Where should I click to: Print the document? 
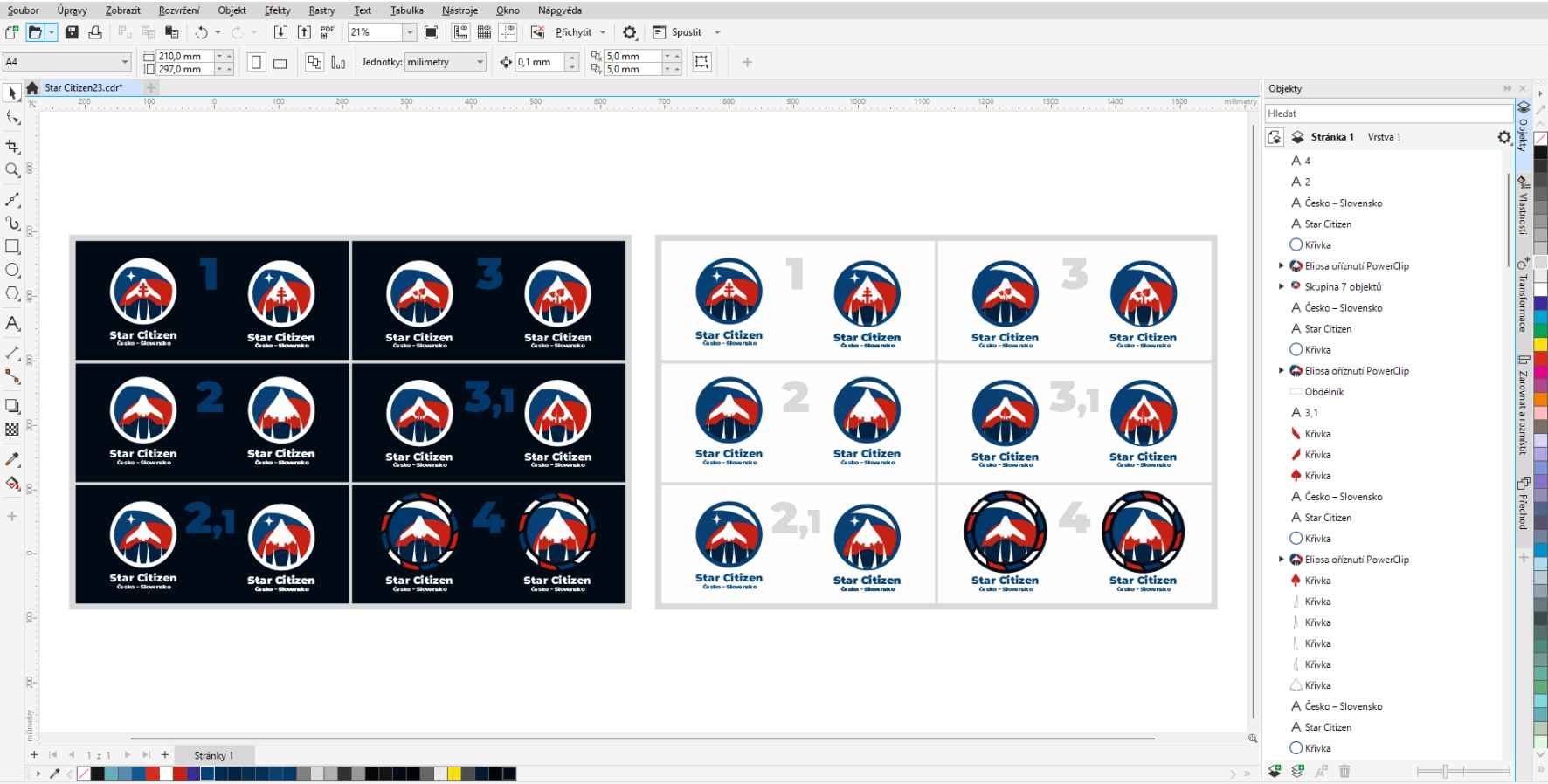tap(95, 32)
